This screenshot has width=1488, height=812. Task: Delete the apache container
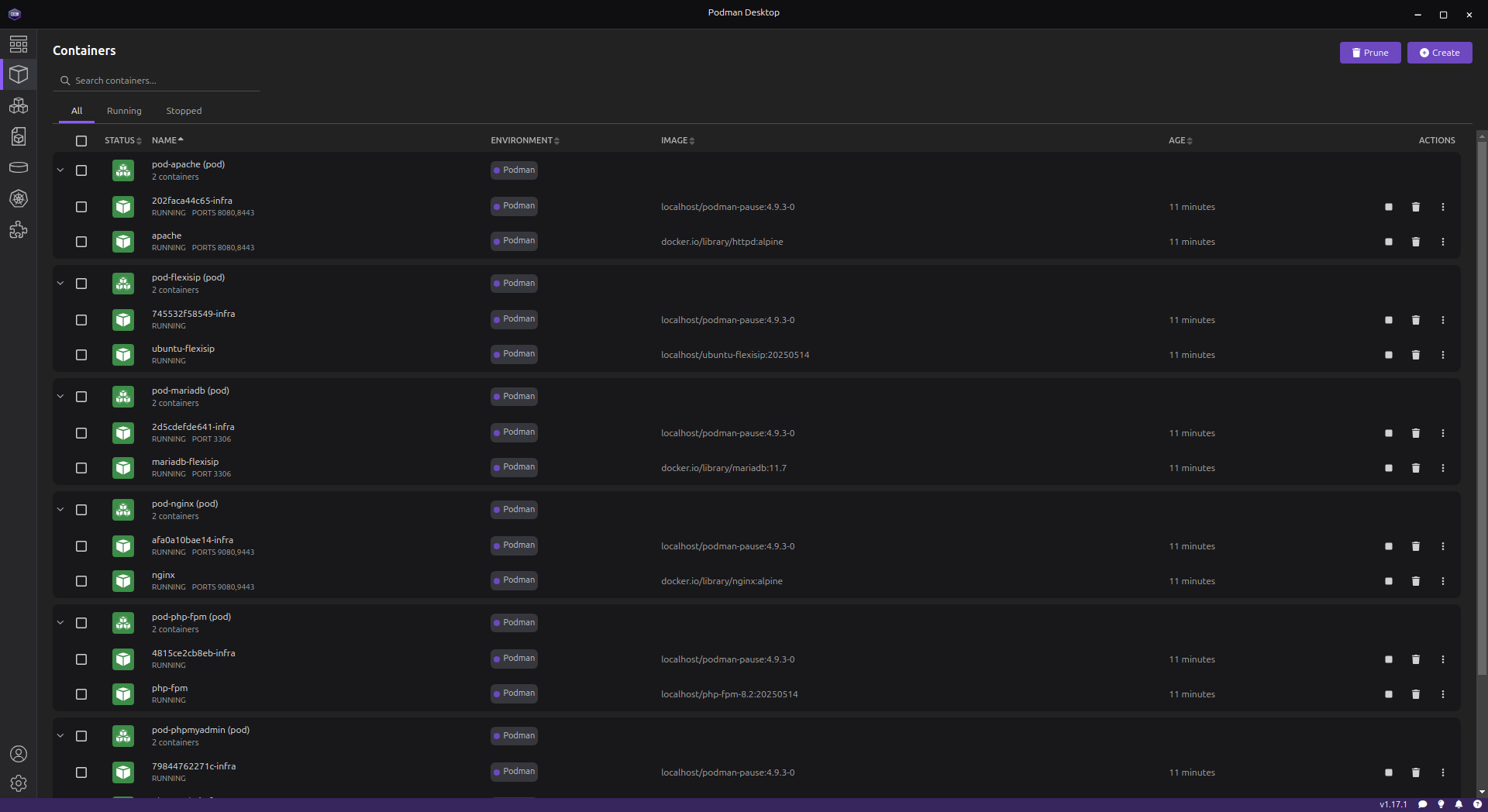(x=1416, y=242)
